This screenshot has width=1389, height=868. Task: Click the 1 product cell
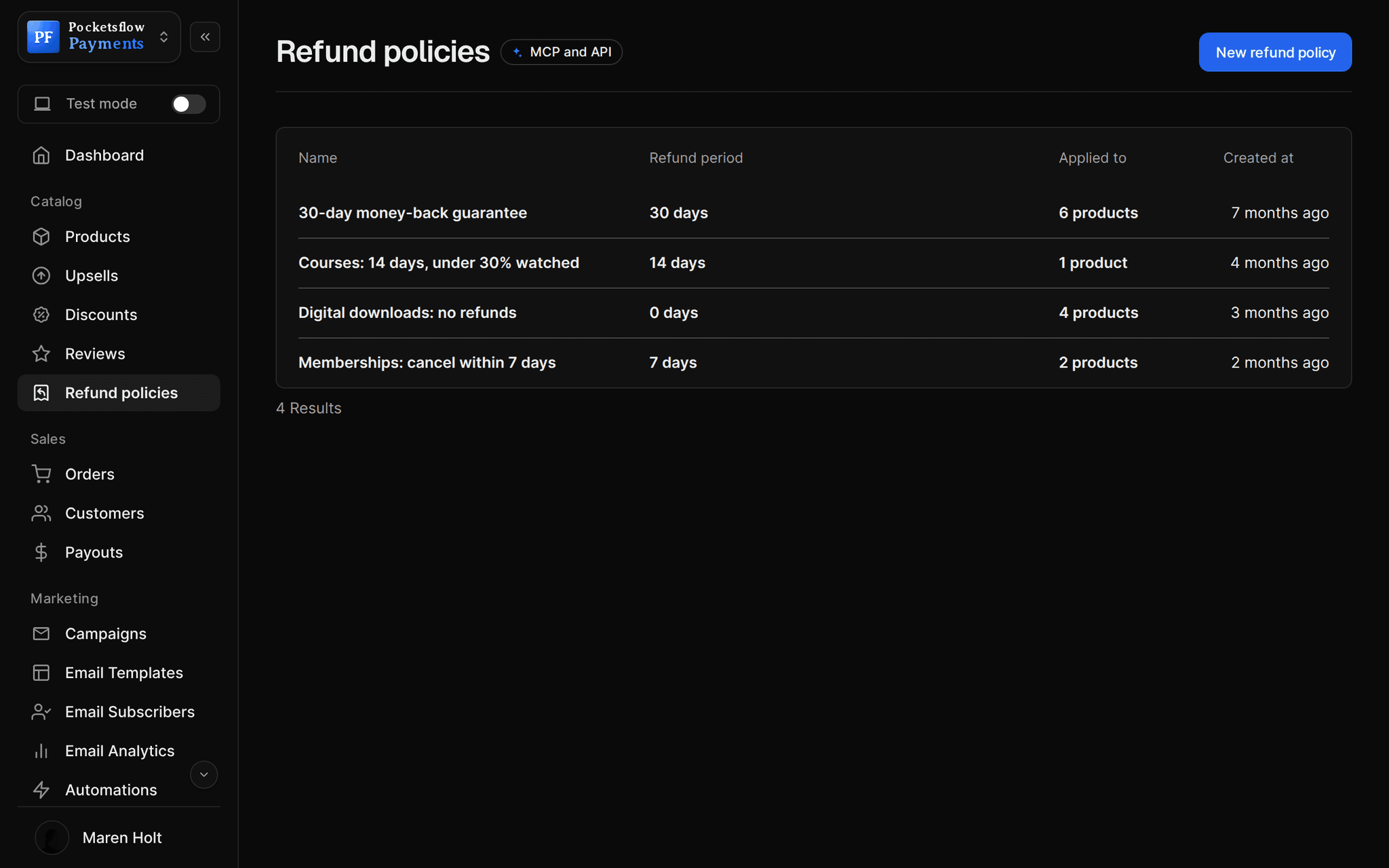[x=1093, y=262]
